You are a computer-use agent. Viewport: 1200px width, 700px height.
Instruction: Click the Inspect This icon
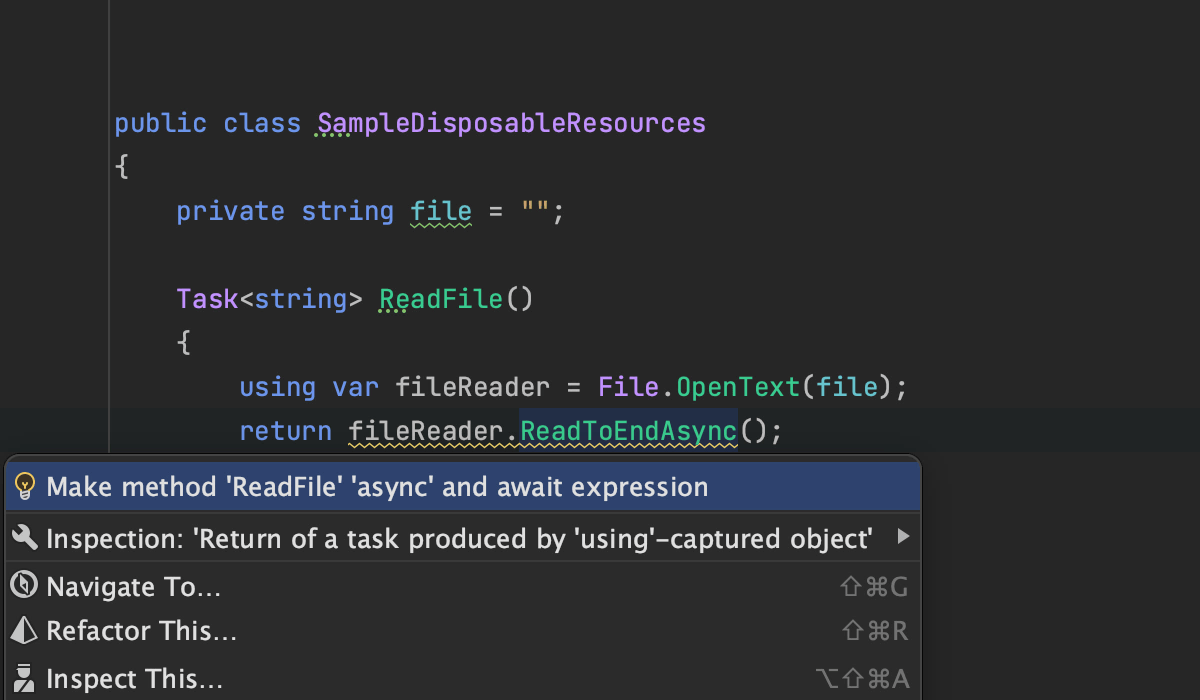(25, 679)
